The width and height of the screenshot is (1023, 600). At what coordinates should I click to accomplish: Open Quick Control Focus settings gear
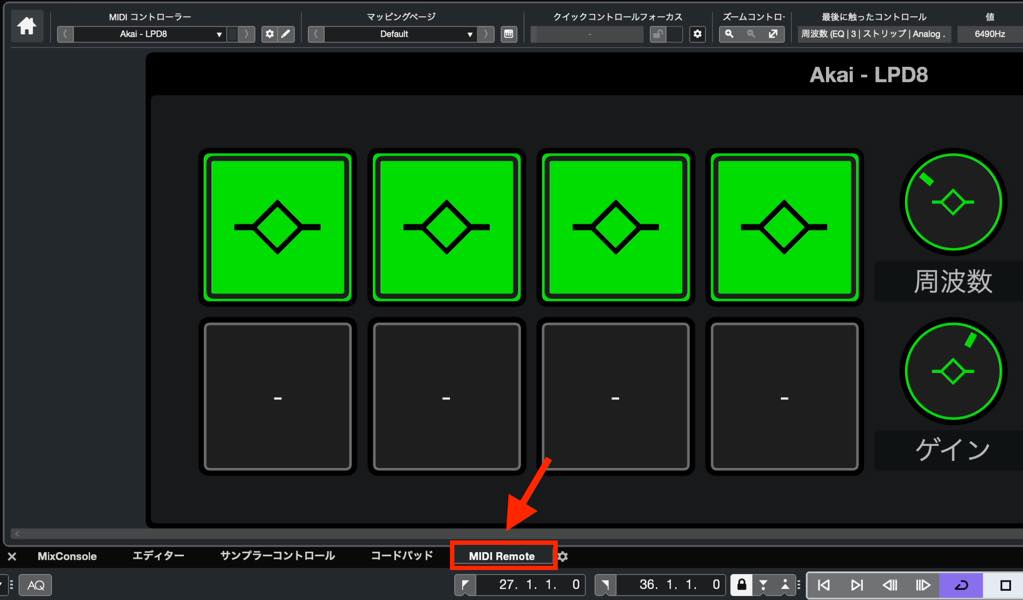(x=697, y=34)
